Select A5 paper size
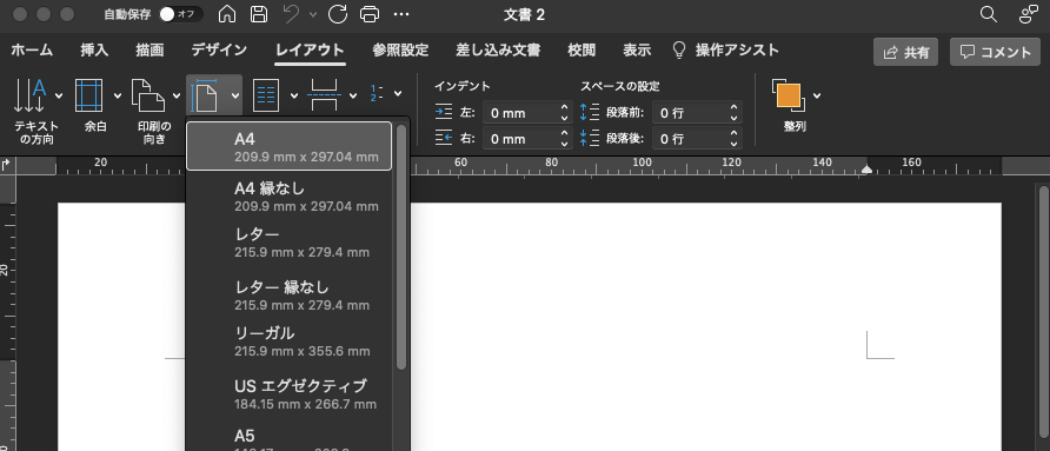This screenshot has width=1050, height=451. point(289,438)
